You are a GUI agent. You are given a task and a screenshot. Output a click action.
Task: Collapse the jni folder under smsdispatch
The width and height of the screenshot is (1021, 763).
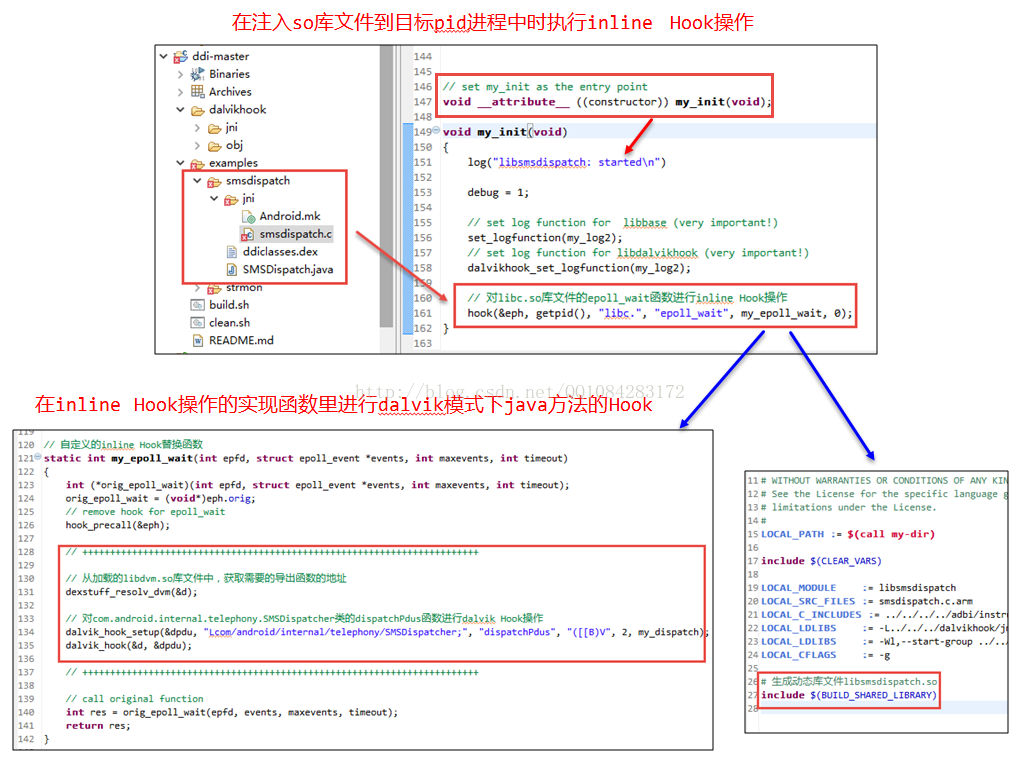tap(214, 198)
